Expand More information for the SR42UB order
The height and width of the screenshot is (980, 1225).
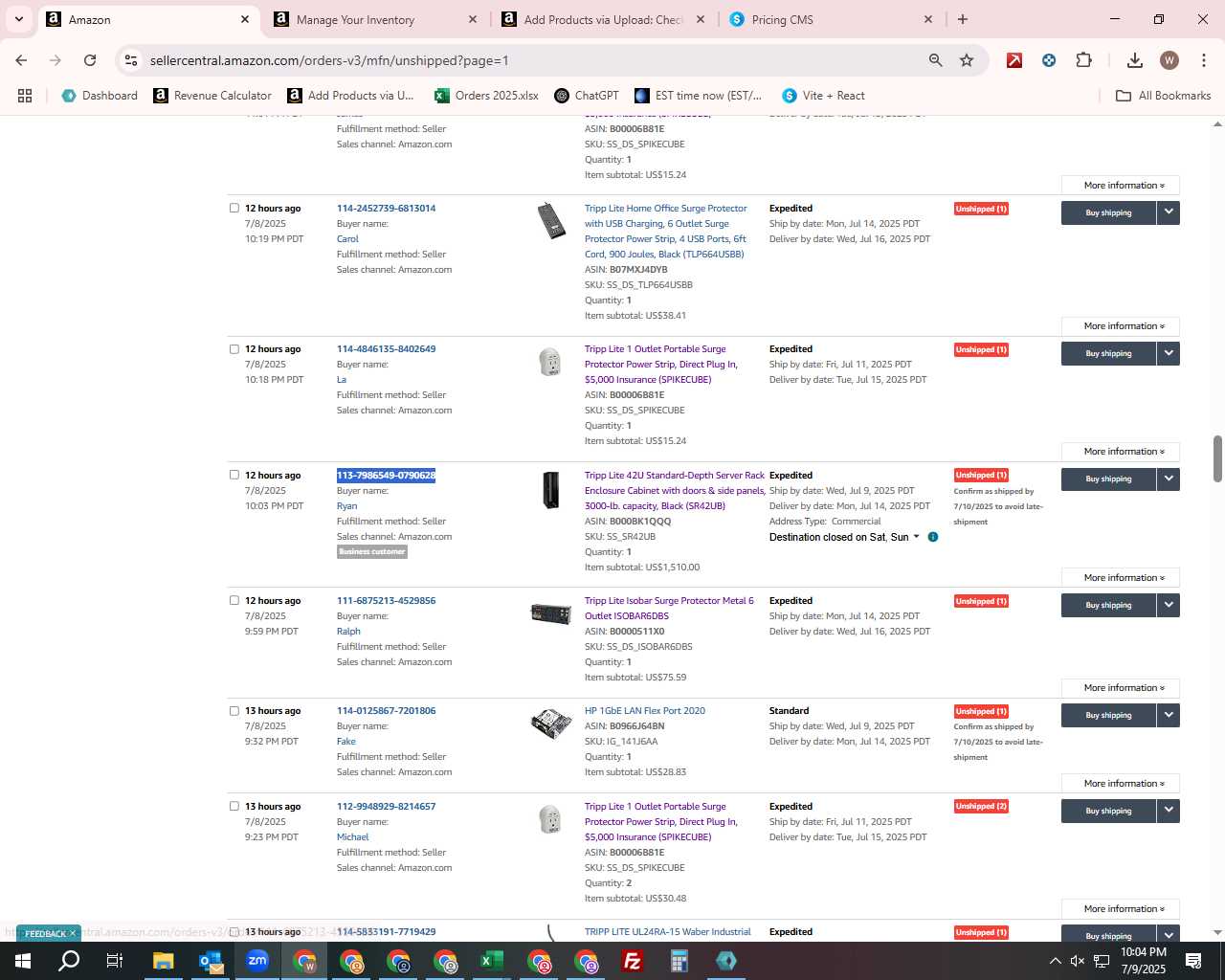(x=1121, y=578)
